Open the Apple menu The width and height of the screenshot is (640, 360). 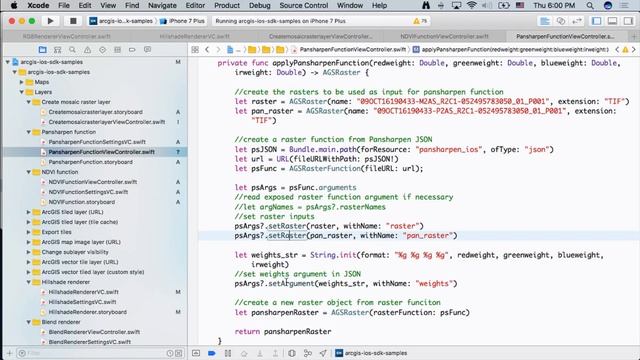click(14, 5)
